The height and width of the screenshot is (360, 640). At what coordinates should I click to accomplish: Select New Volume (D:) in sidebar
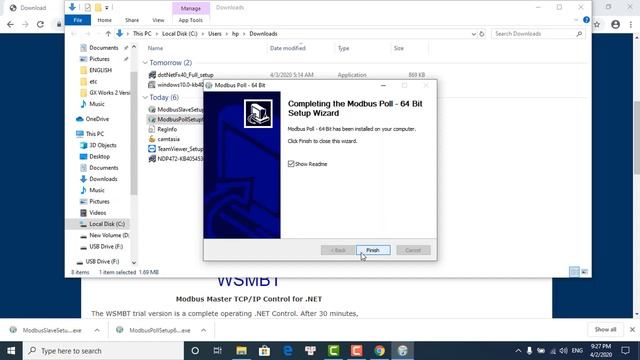(109, 235)
